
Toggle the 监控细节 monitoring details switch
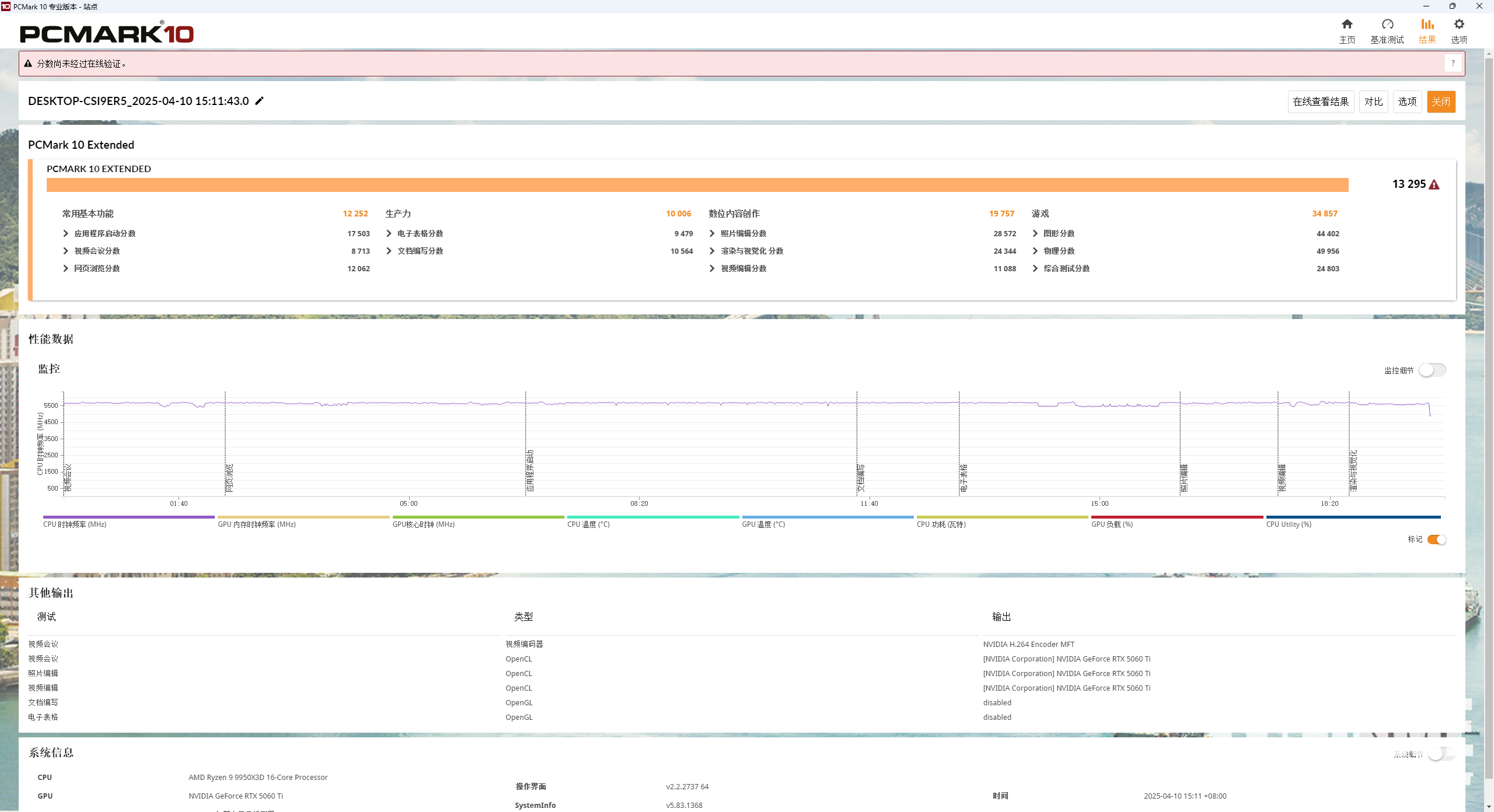point(1432,370)
